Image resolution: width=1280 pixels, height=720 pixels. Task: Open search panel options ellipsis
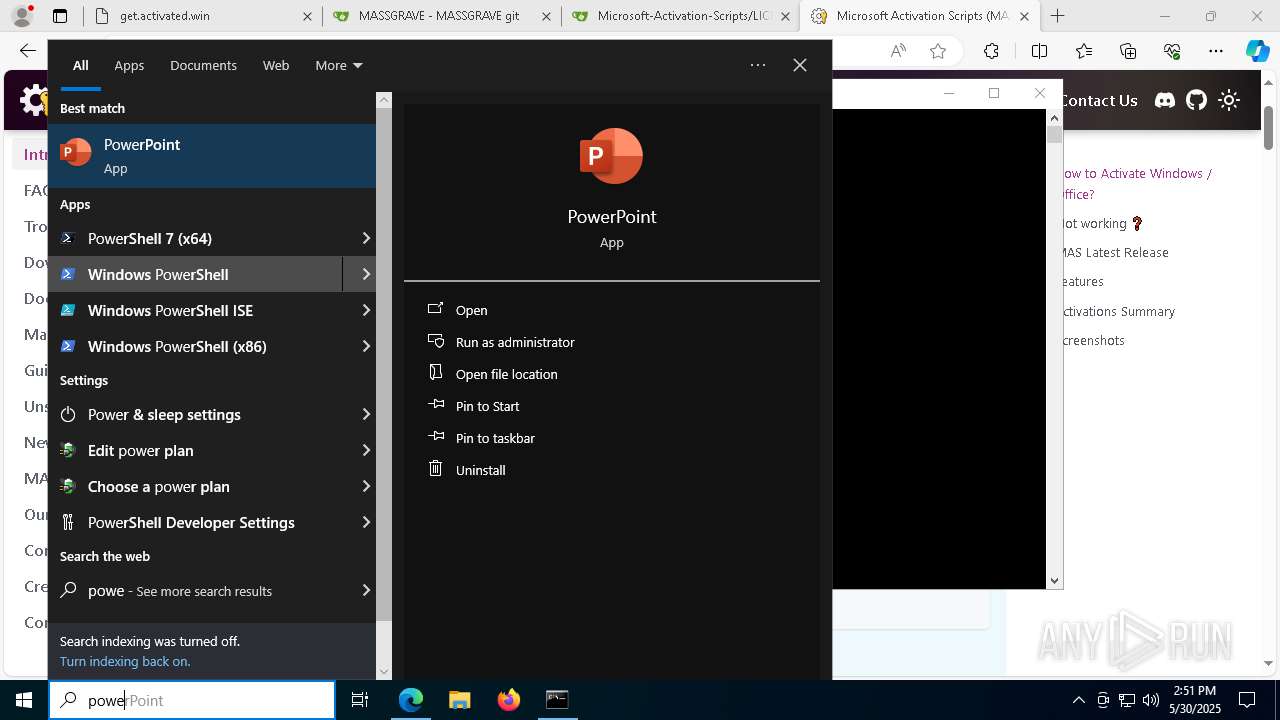point(758,65)
